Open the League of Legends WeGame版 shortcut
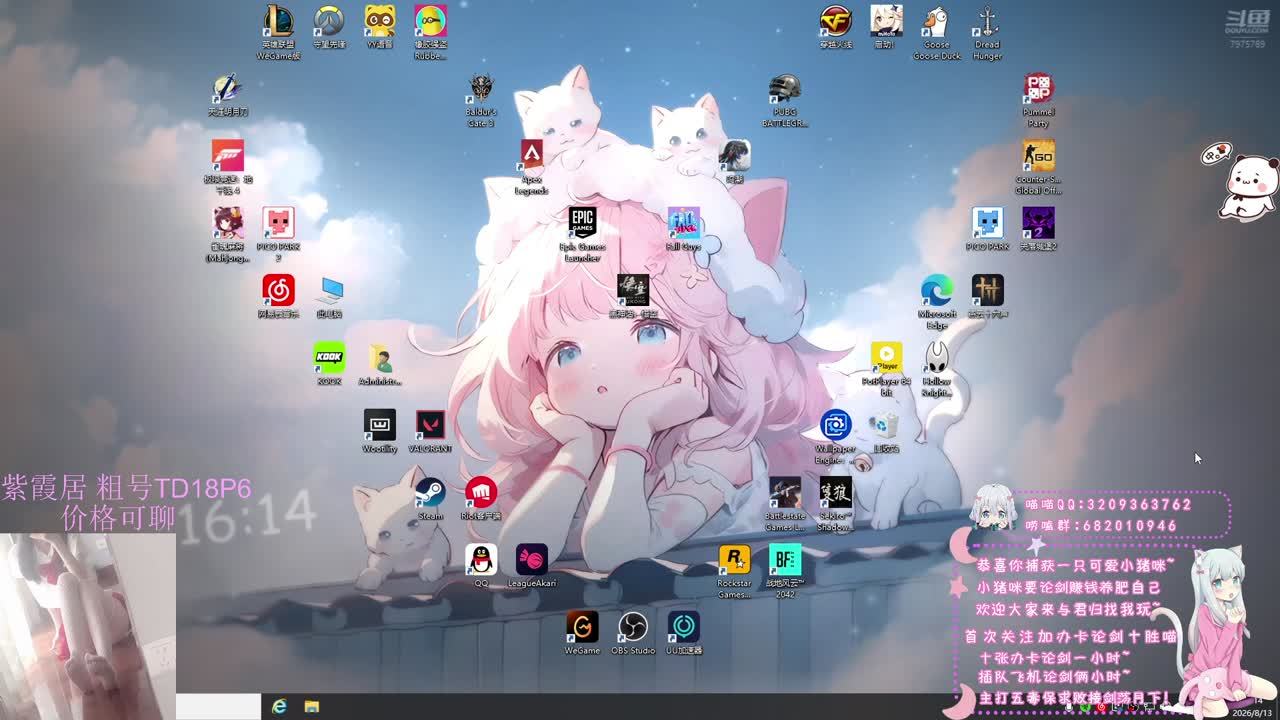 (x=278, y=21)
